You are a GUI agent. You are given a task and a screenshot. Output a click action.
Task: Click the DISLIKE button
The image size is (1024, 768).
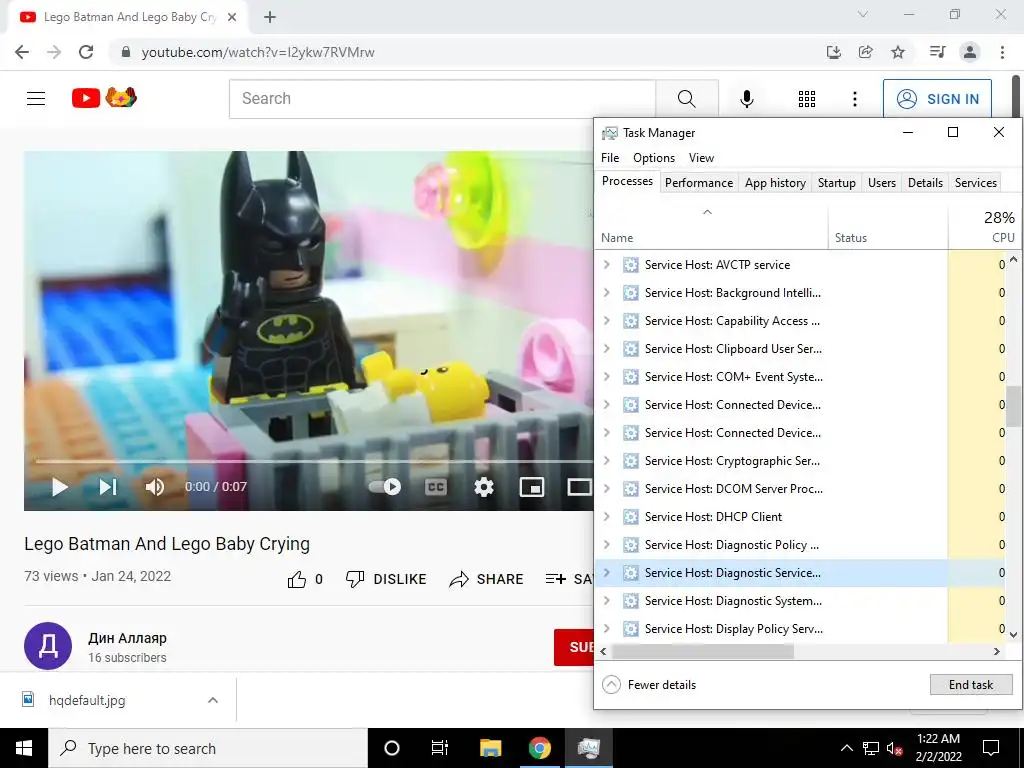coord(386,579)
